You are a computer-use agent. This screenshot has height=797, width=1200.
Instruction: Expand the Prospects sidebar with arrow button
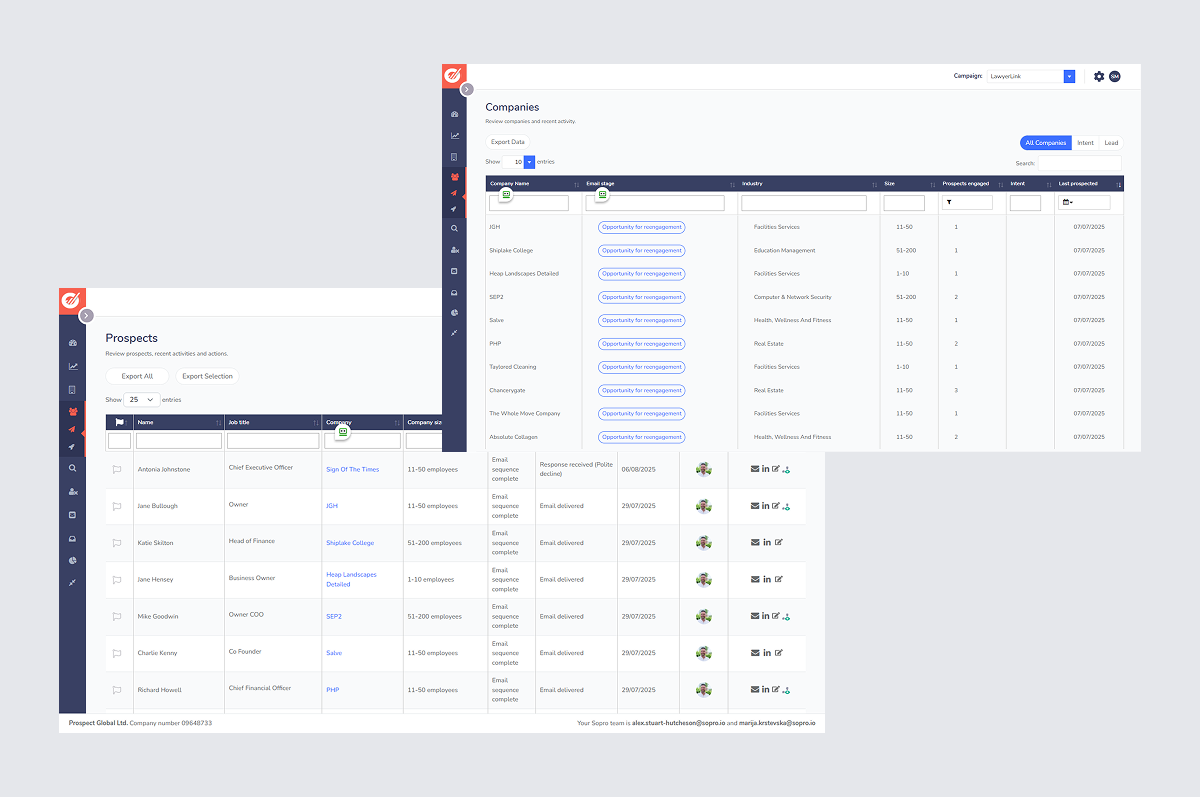(x=87, y=315)
